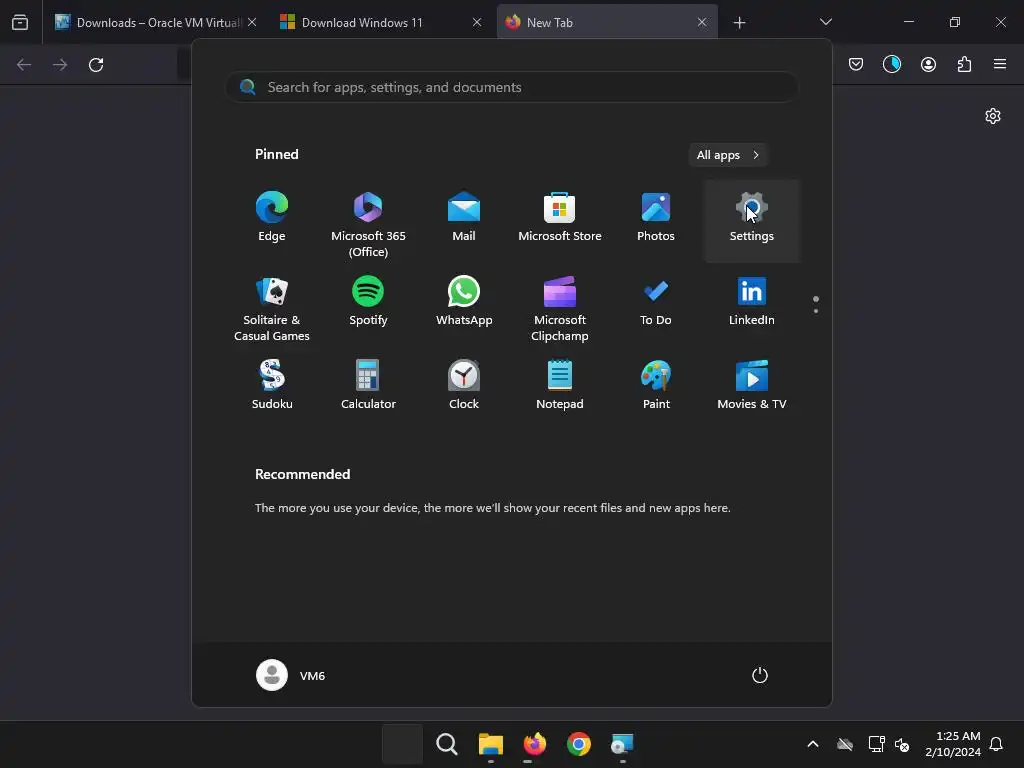This screenshot has height=768, width=1024.
Task: Click the Save to Pocket icon
Action: [856, 64]
